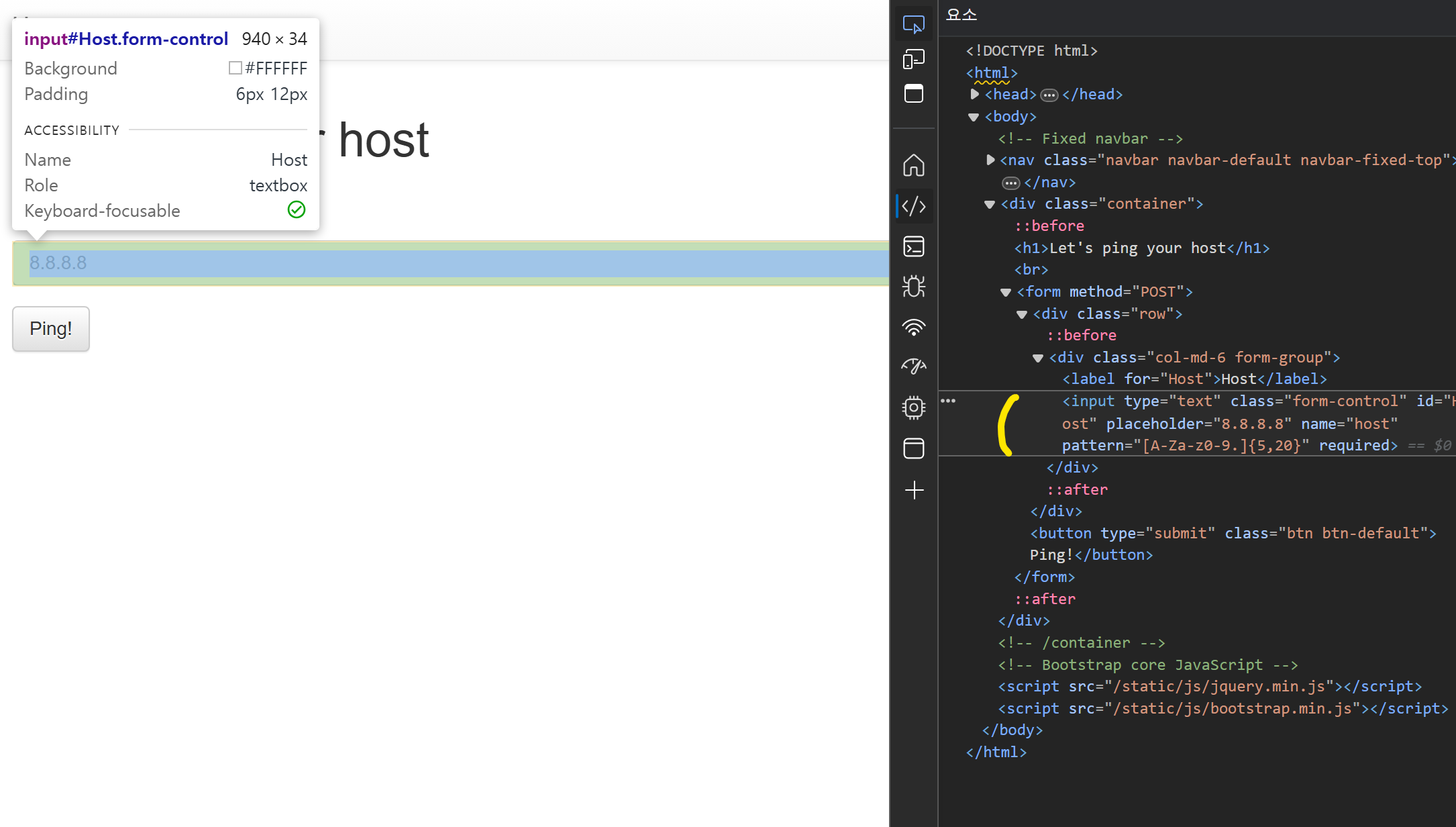The height and width of the screenshot is (827, 1456).
Task: Open the Memory chip icon
Action: (x=914, y=407)
